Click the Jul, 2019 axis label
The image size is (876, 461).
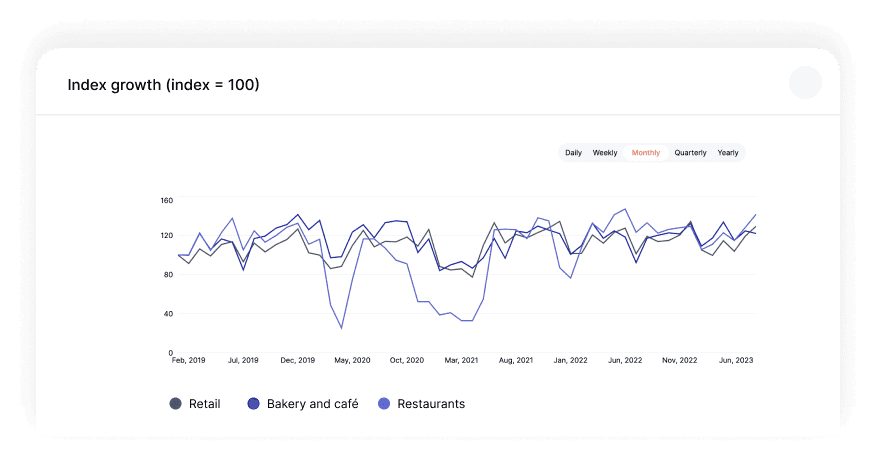tap(243, 360)
